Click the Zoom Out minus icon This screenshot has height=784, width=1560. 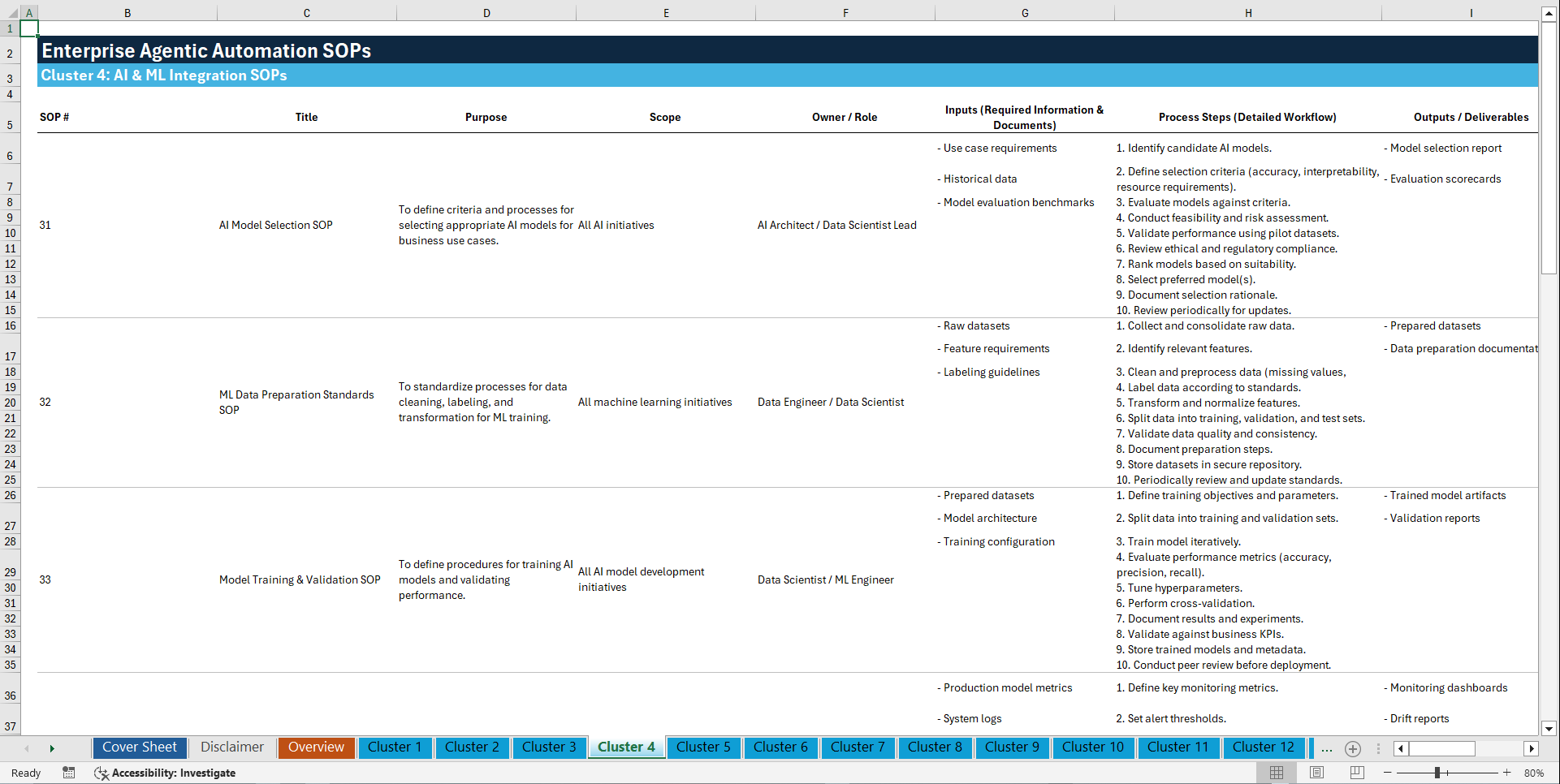point(1387,773)
